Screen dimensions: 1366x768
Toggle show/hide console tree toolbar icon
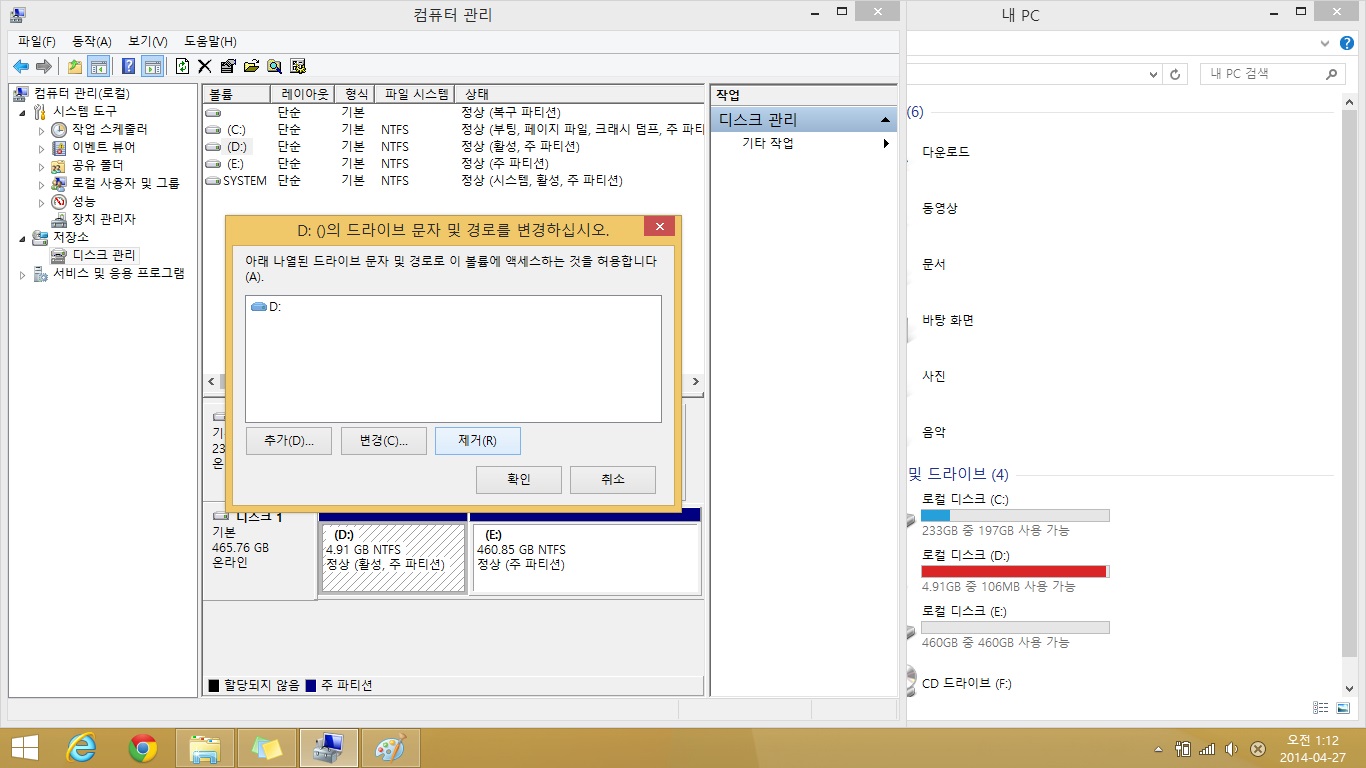point(98,66)
